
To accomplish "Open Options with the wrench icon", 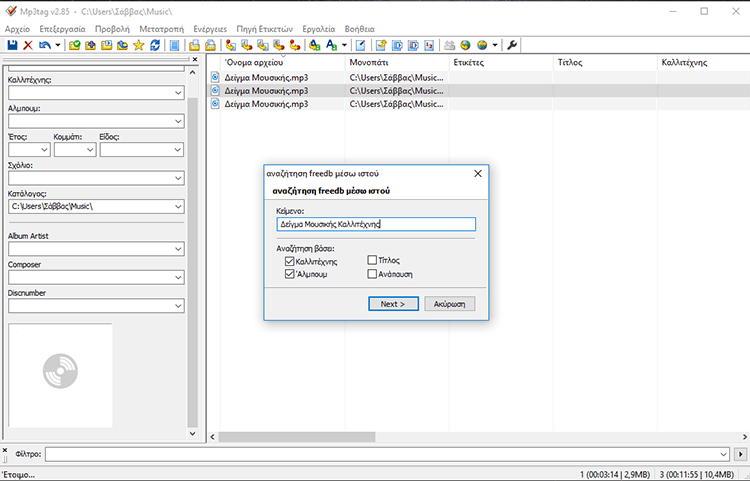I will 512,45.
